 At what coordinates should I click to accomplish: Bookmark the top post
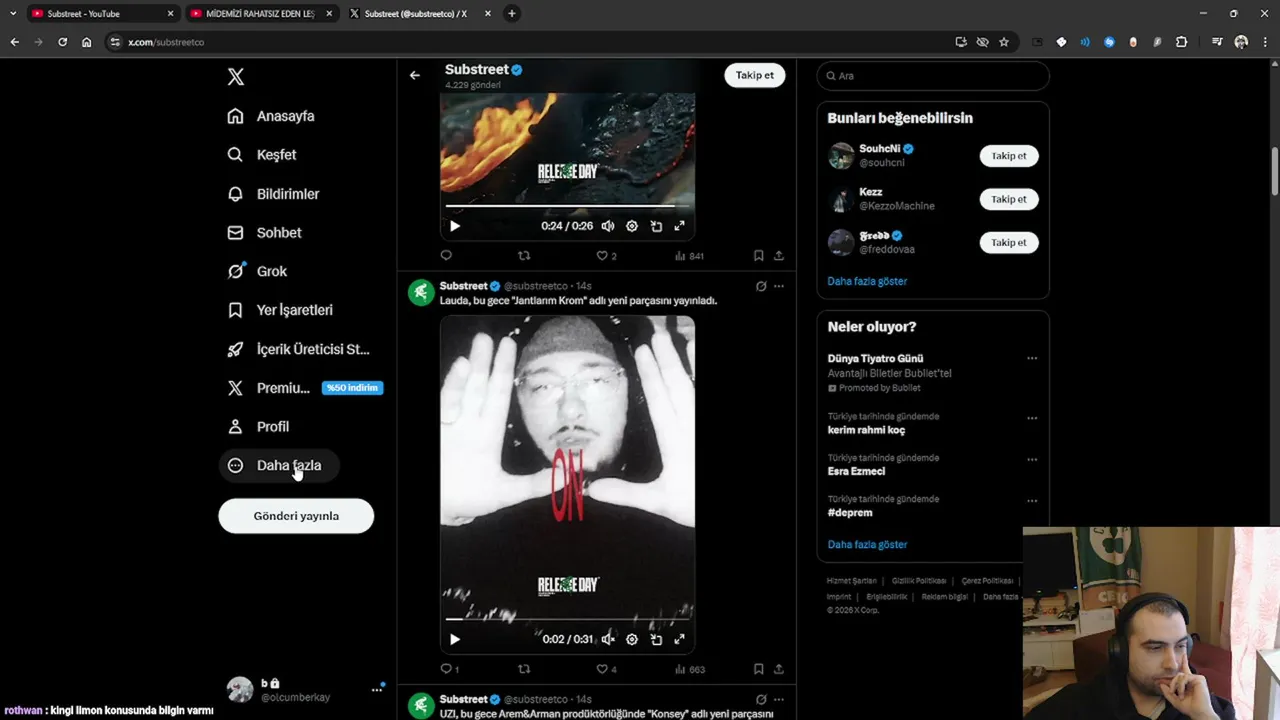point(758,256)
